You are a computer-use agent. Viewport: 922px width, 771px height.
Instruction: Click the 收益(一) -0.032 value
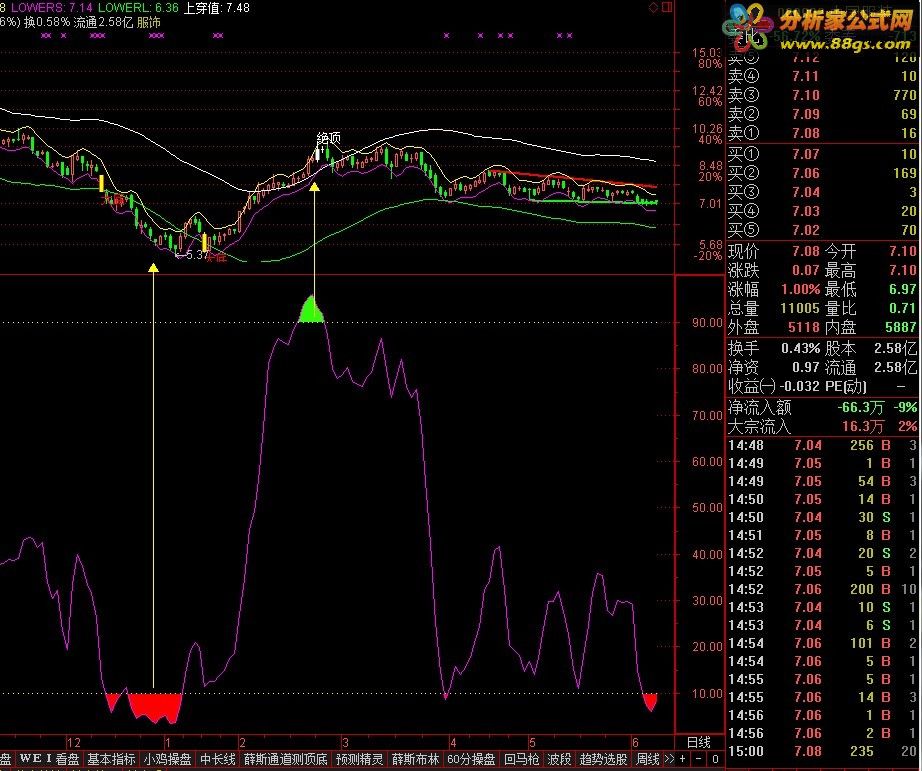[x=799, y=386]
